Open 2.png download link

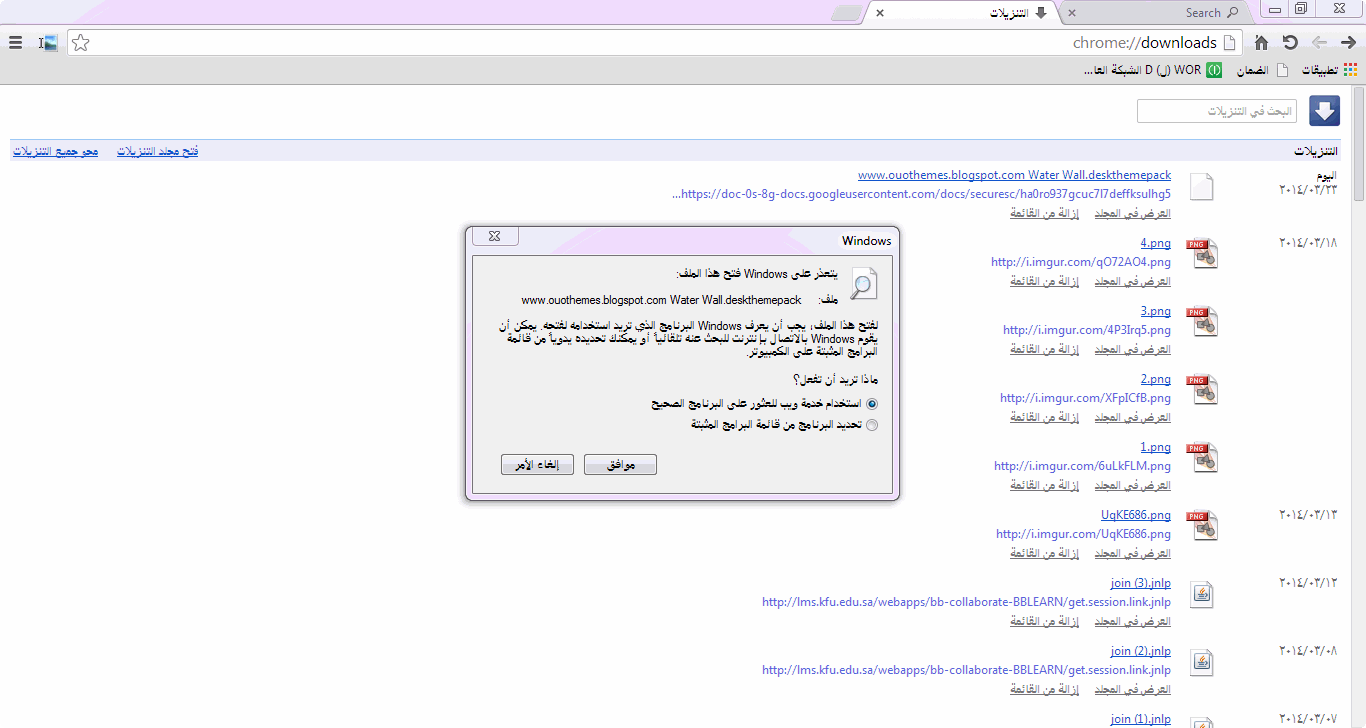pyautogui.click(x=1155, y=379)
